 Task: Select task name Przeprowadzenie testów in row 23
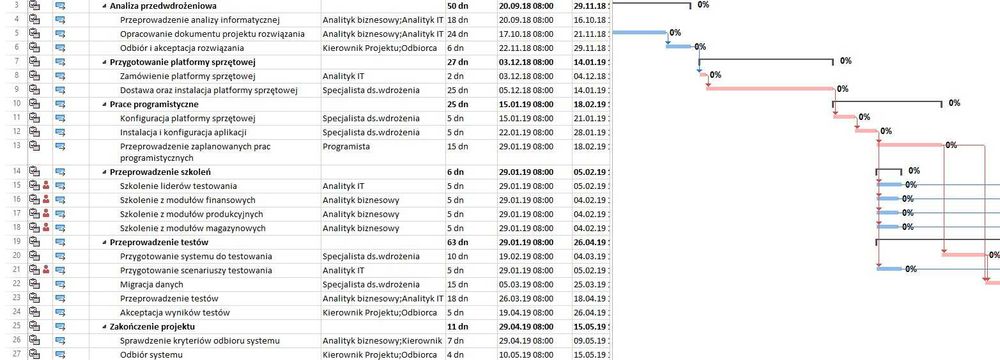[169, 298]
